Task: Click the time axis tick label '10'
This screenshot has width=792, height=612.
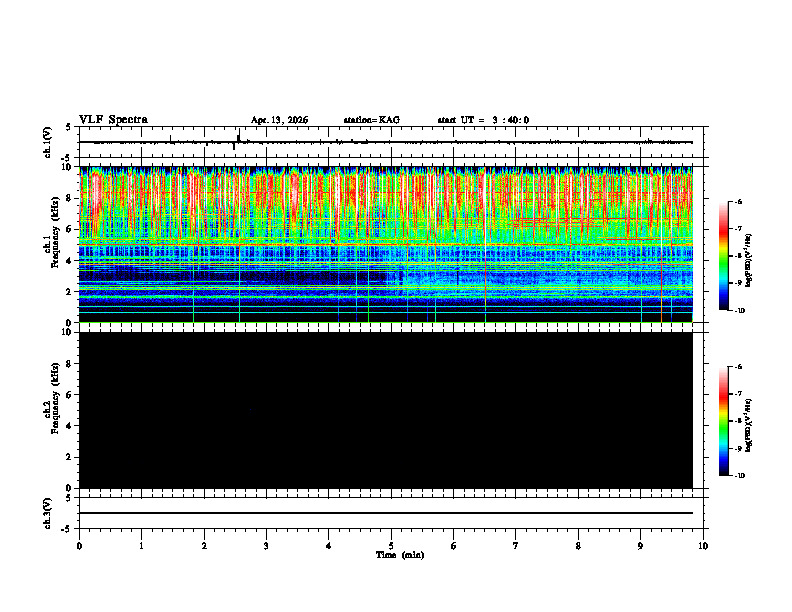Action: (x=703, y=546)
